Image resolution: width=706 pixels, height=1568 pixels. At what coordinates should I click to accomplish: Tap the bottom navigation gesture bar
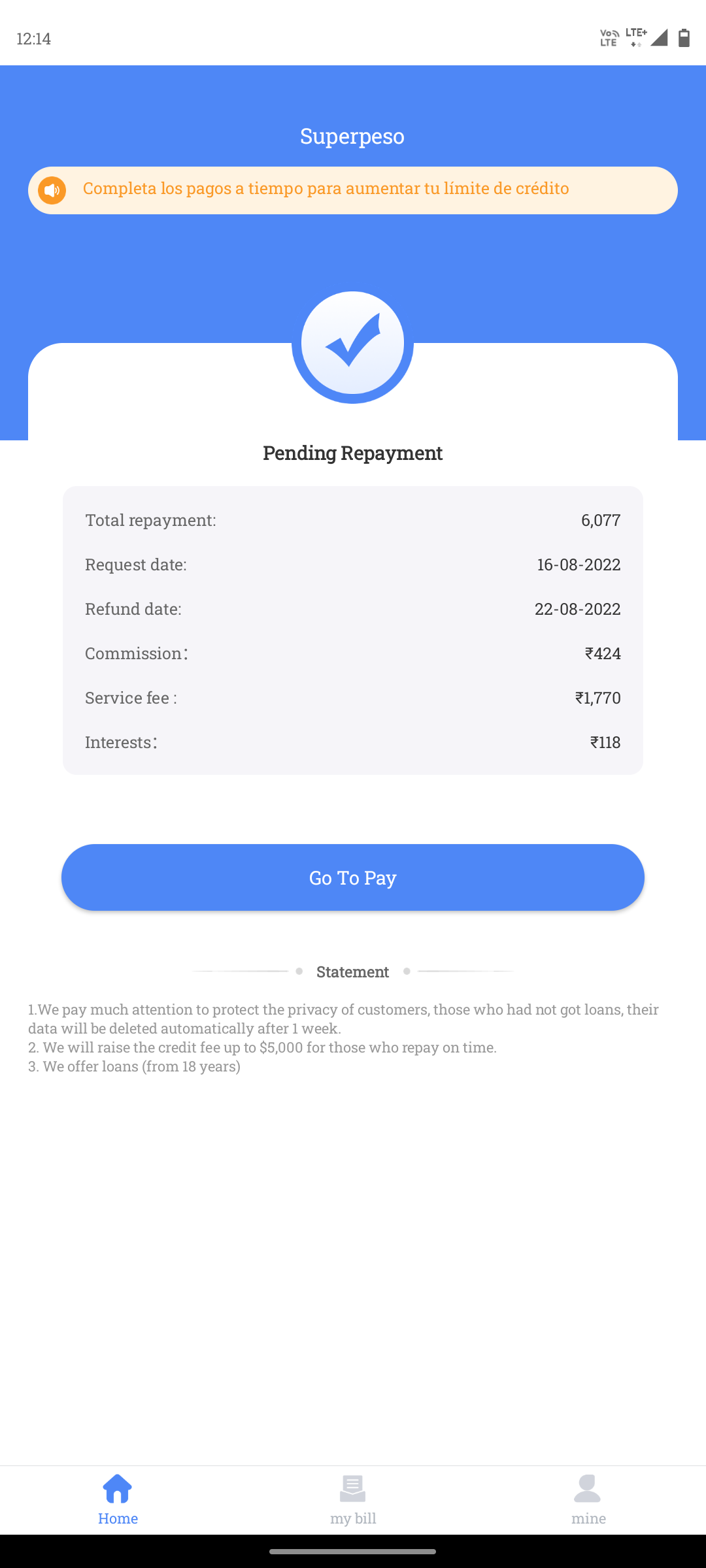tap(352, 1551)
